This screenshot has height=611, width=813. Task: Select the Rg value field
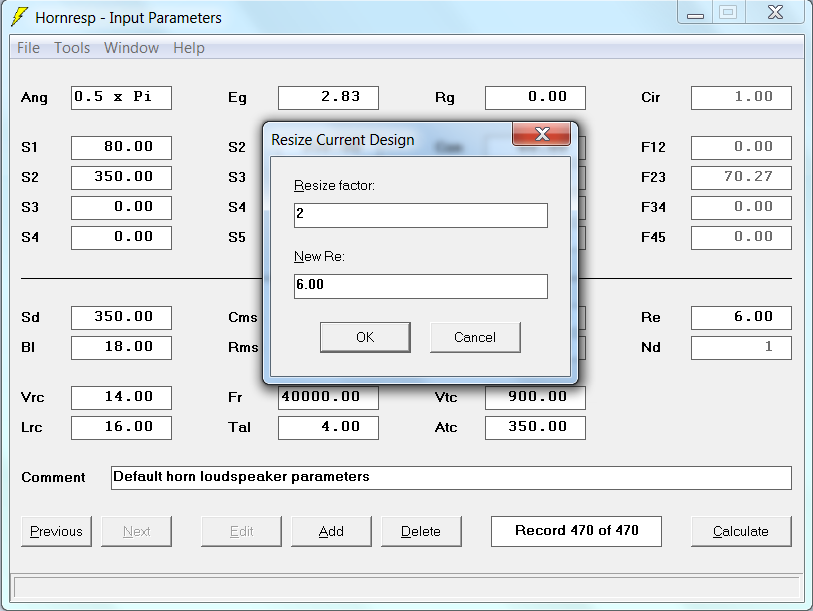pos(535,98)
